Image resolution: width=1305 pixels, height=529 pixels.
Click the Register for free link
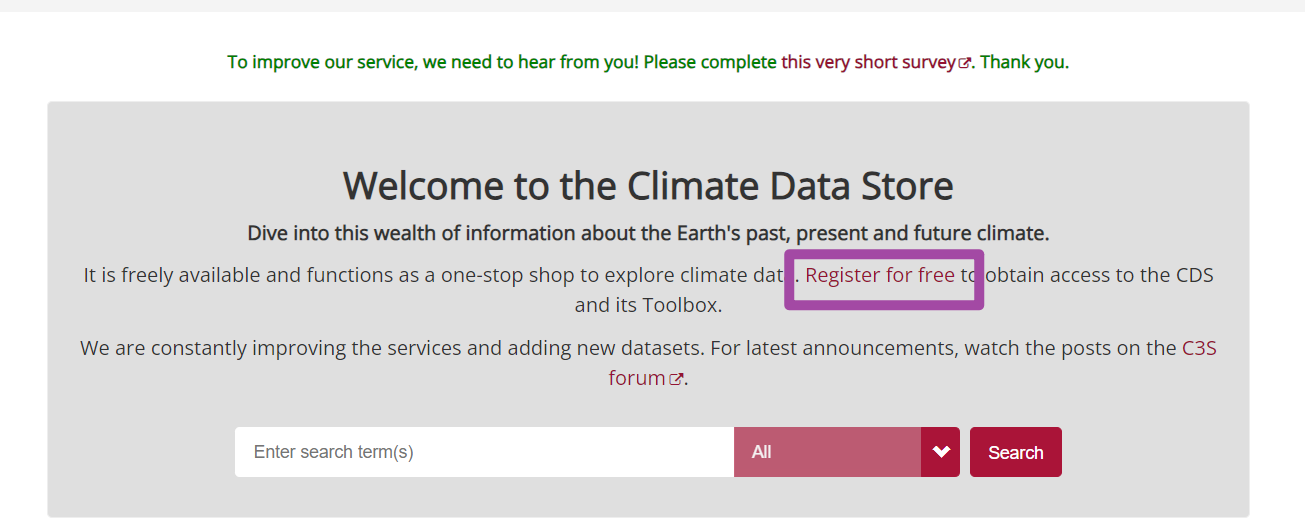[880, 275]
